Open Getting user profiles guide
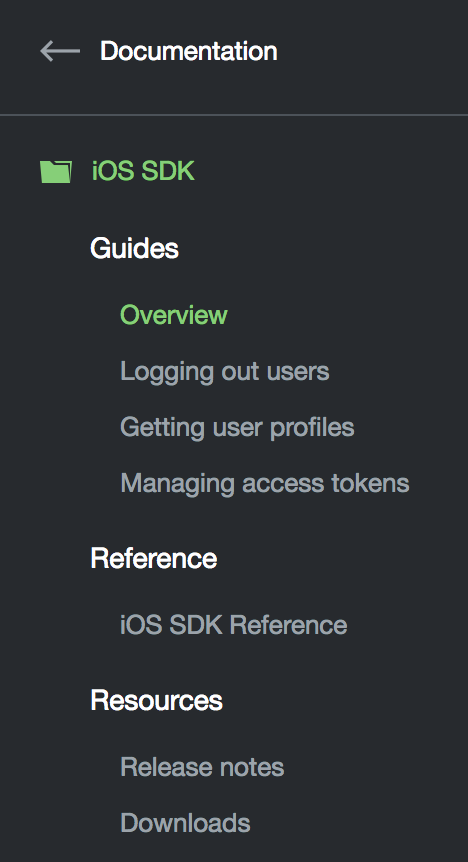The image size is (468, 862). [x=237, y=428]
